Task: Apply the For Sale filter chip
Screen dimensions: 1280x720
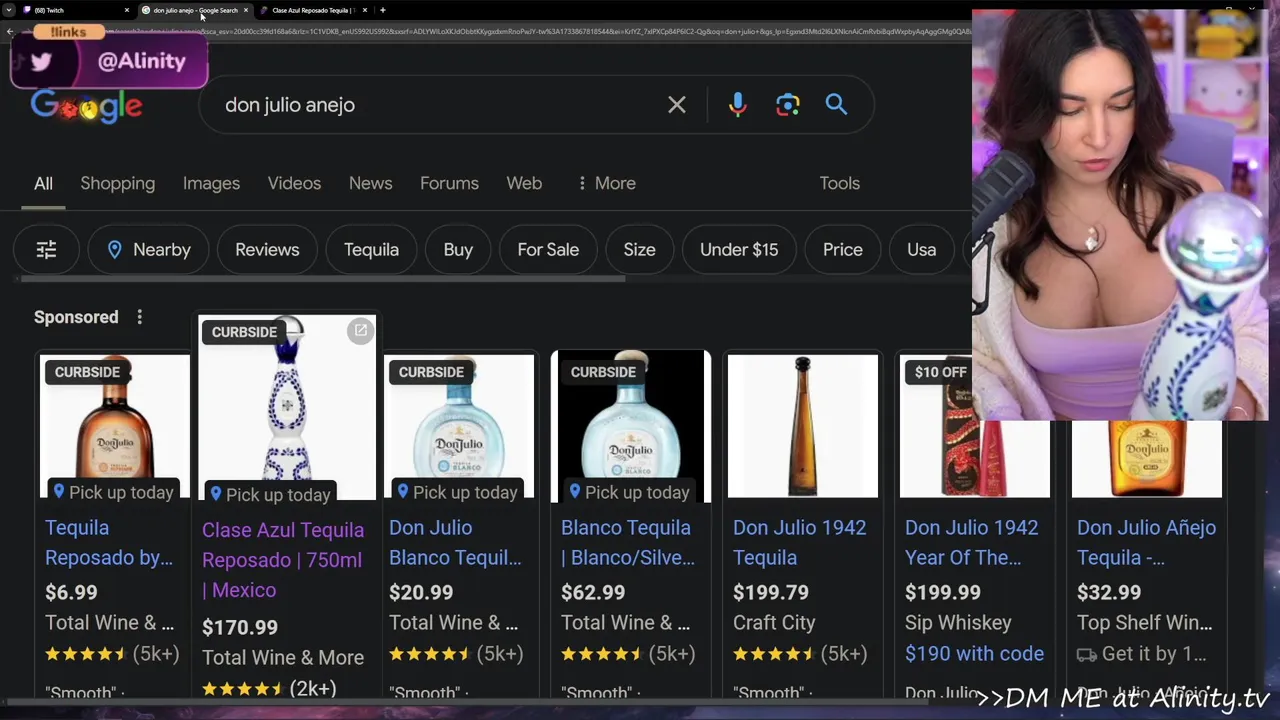Action: click(548, 250)
